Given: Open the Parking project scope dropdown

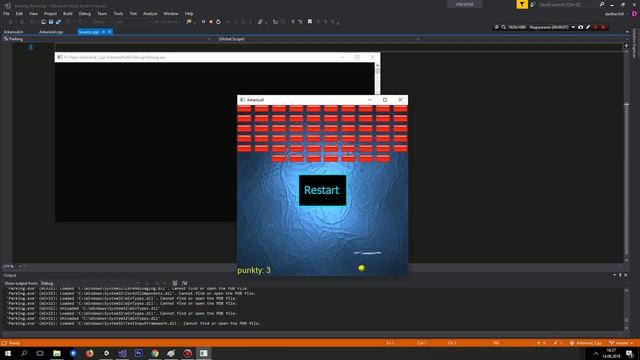Looking at the screenshot, I should click(x=107, y=39).
